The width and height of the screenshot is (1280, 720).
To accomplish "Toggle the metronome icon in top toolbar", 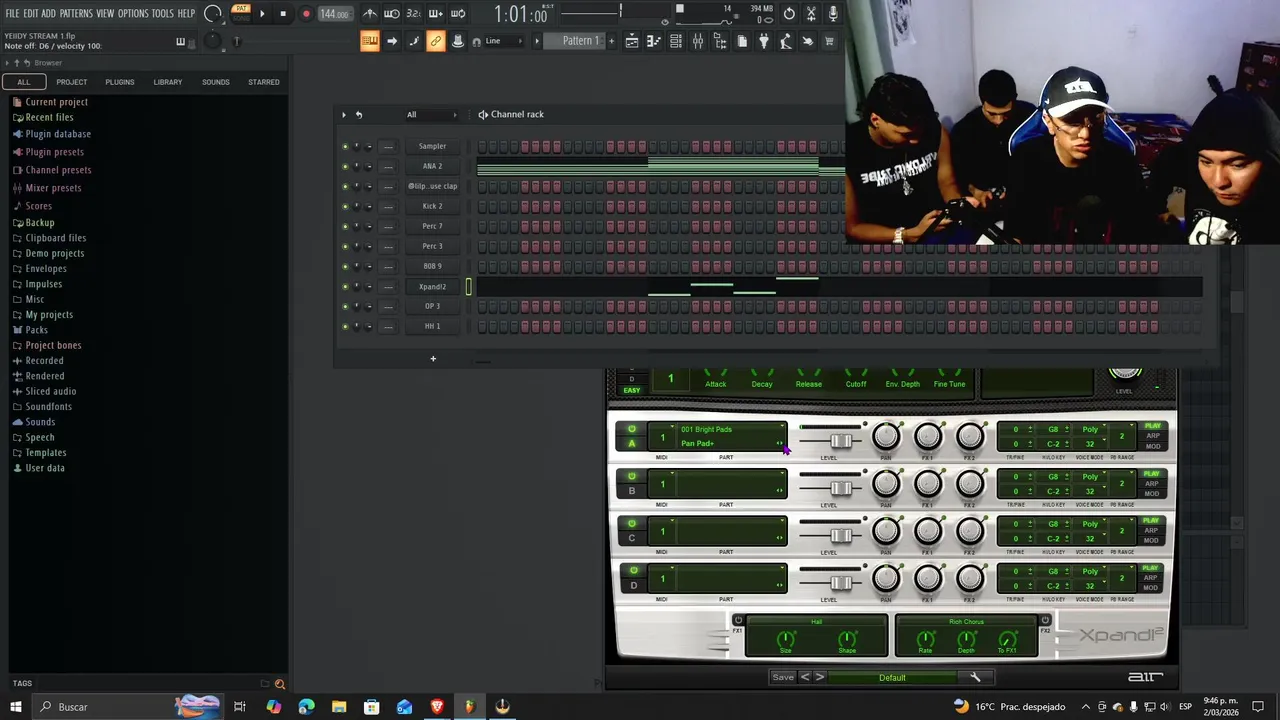I will 370,14.
